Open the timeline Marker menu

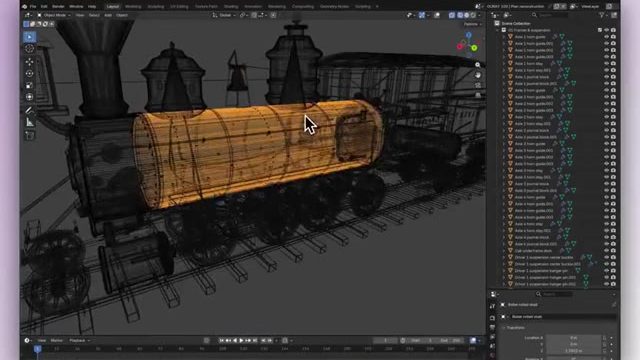click(x=57, y=340)
